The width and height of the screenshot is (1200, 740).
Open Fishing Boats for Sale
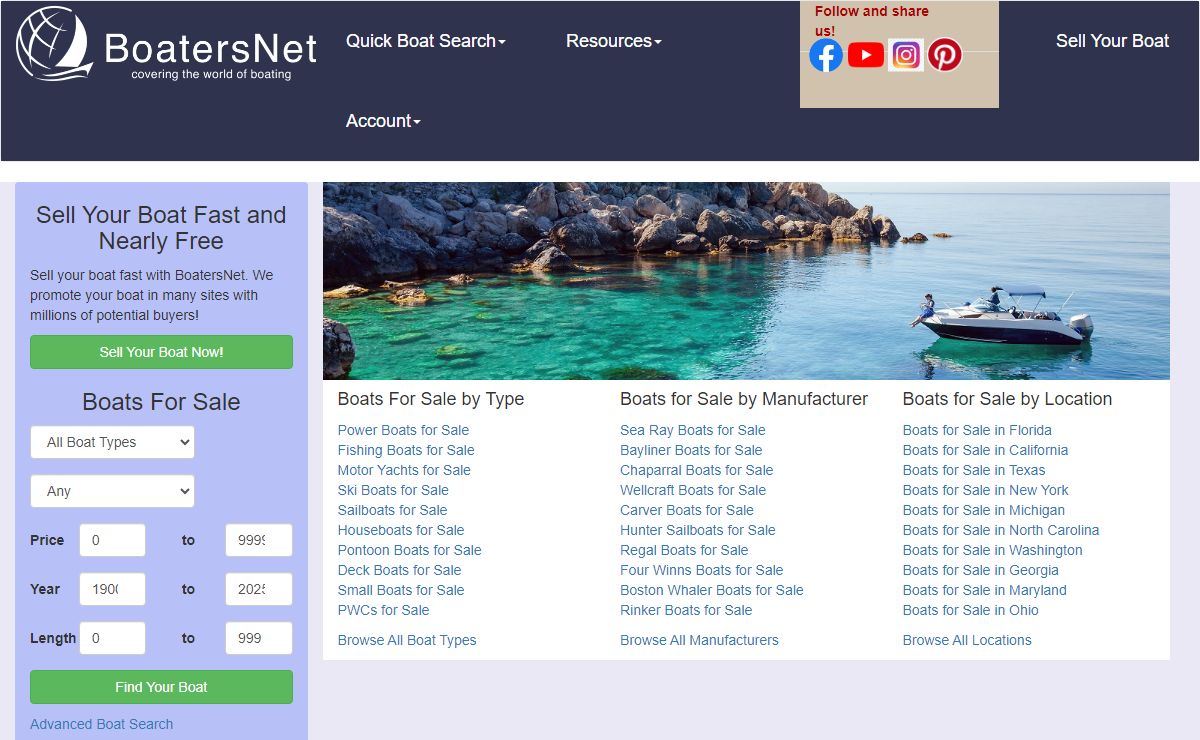point(406,450)
